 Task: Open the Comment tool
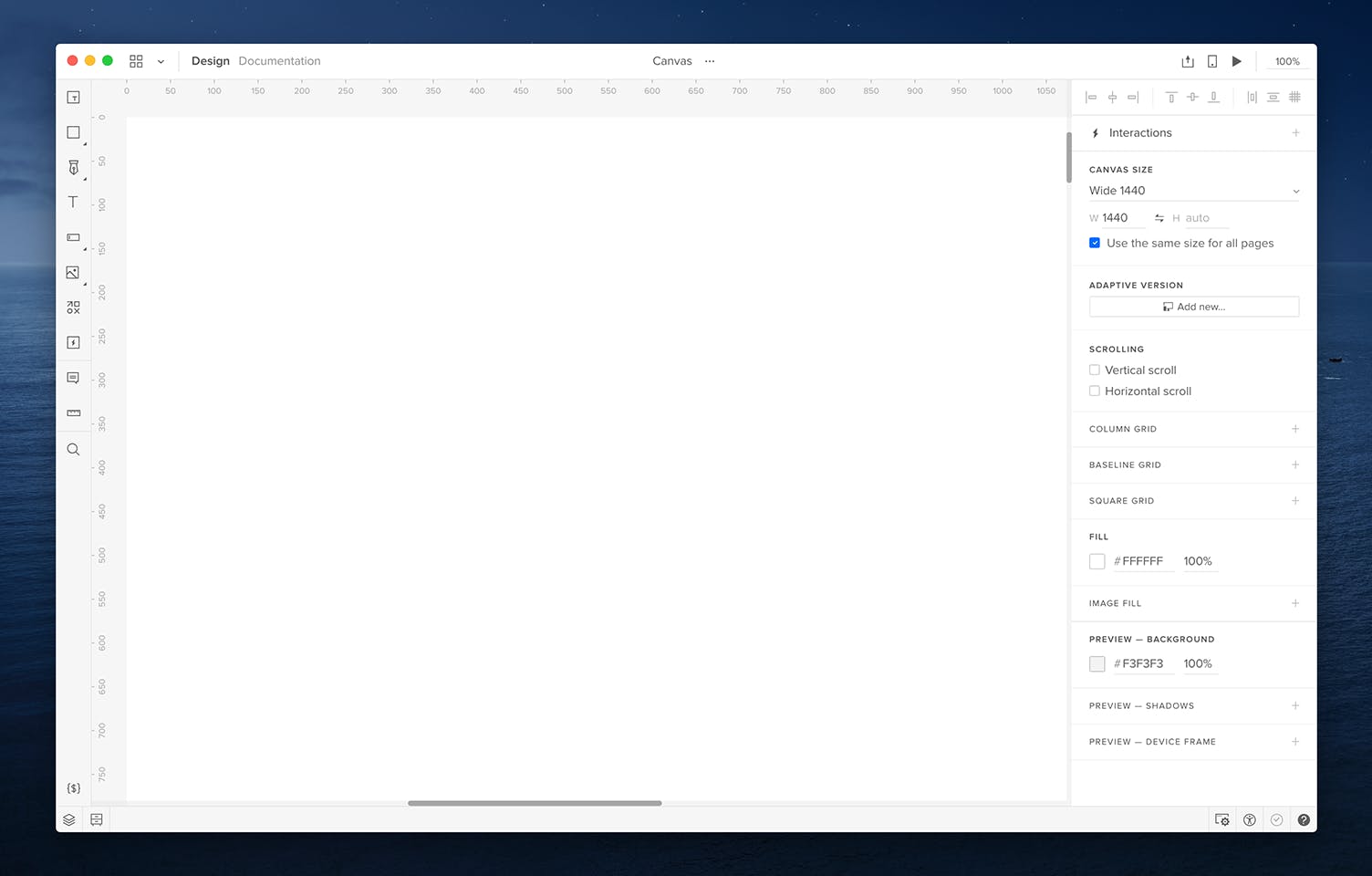point(73,377)
